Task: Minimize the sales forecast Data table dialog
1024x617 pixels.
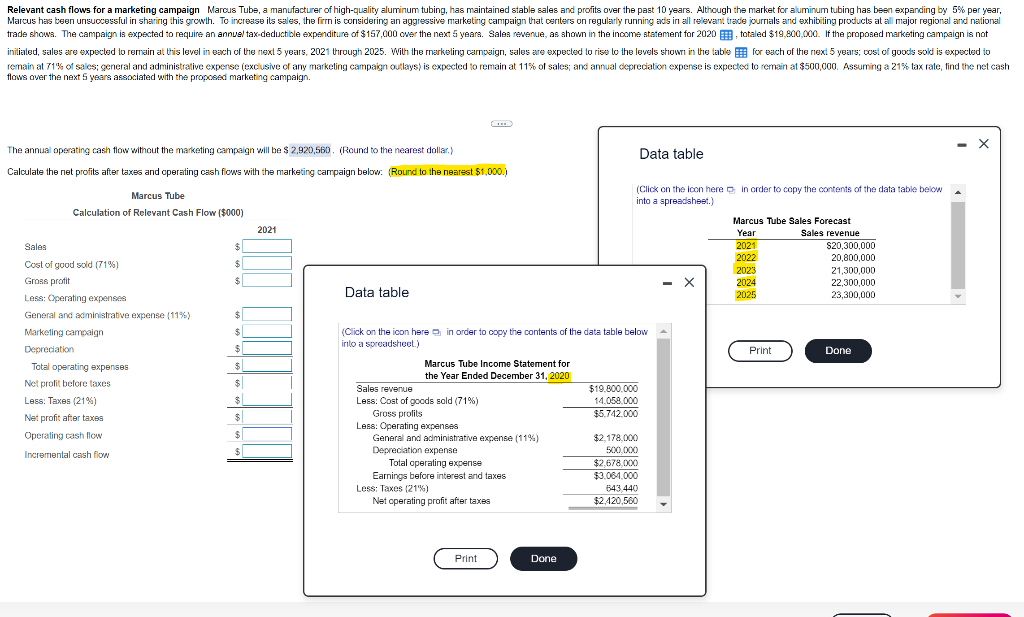Action: [x=962, y=144]
